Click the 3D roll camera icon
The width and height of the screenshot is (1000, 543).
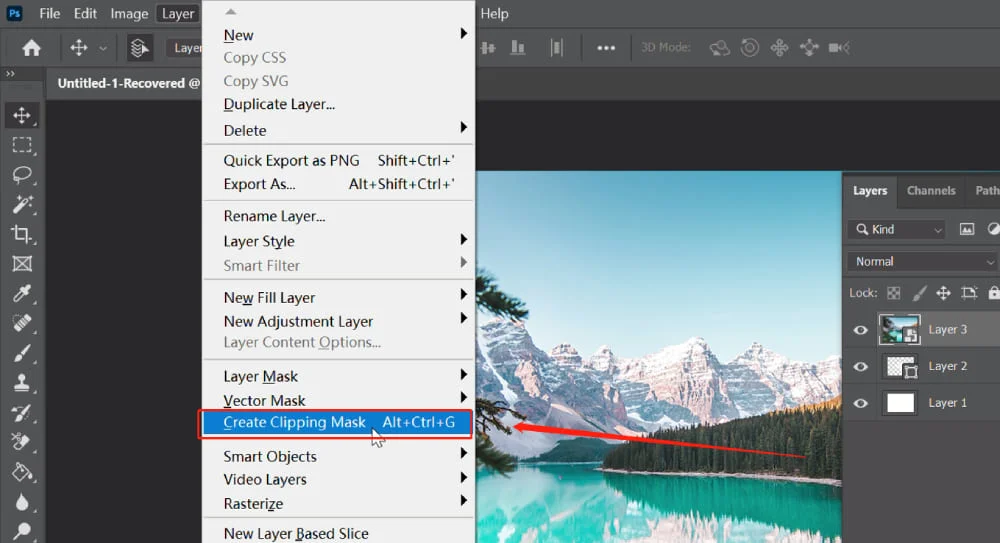750,48
